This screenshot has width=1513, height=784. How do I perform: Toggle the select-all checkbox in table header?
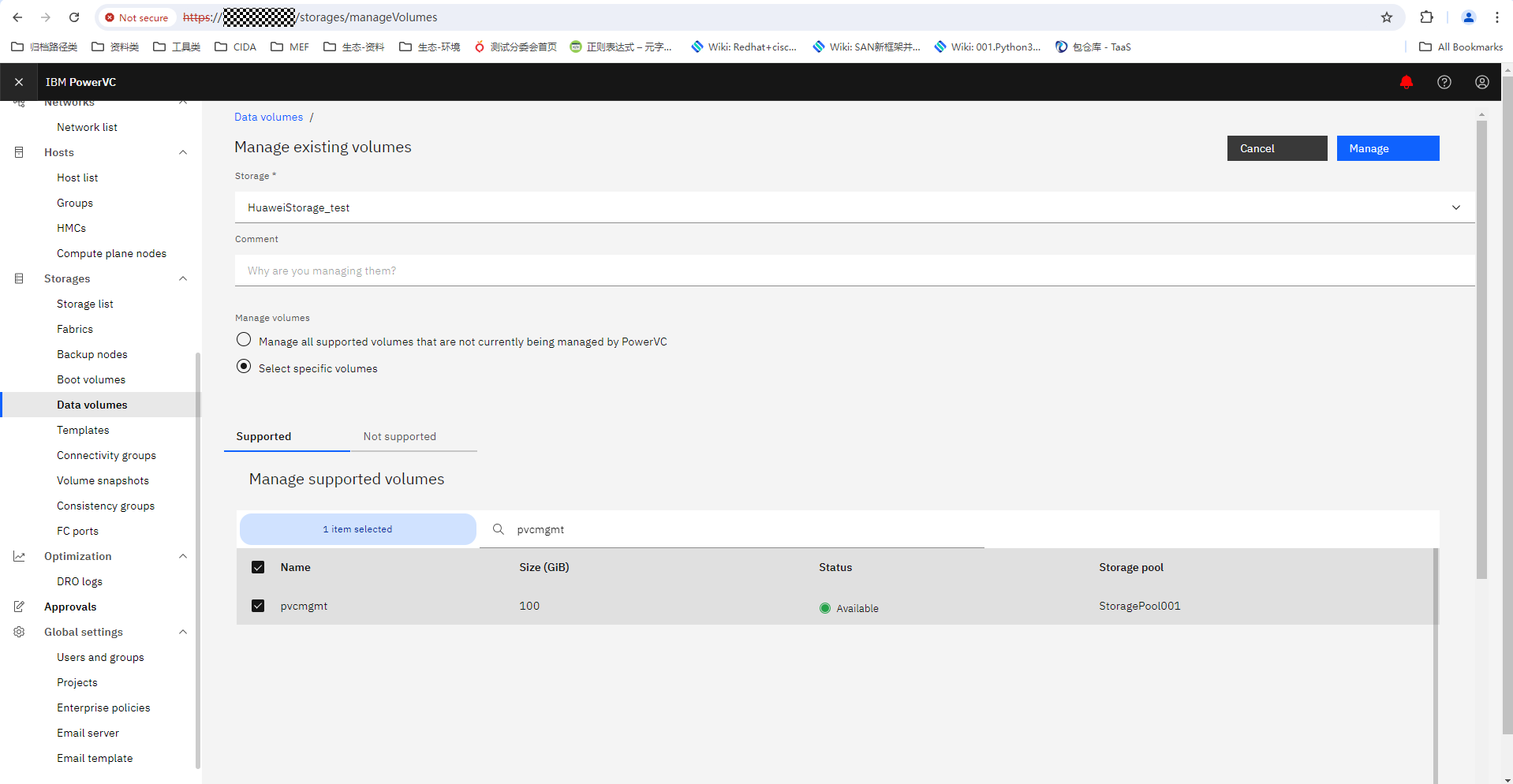point(258,567)
